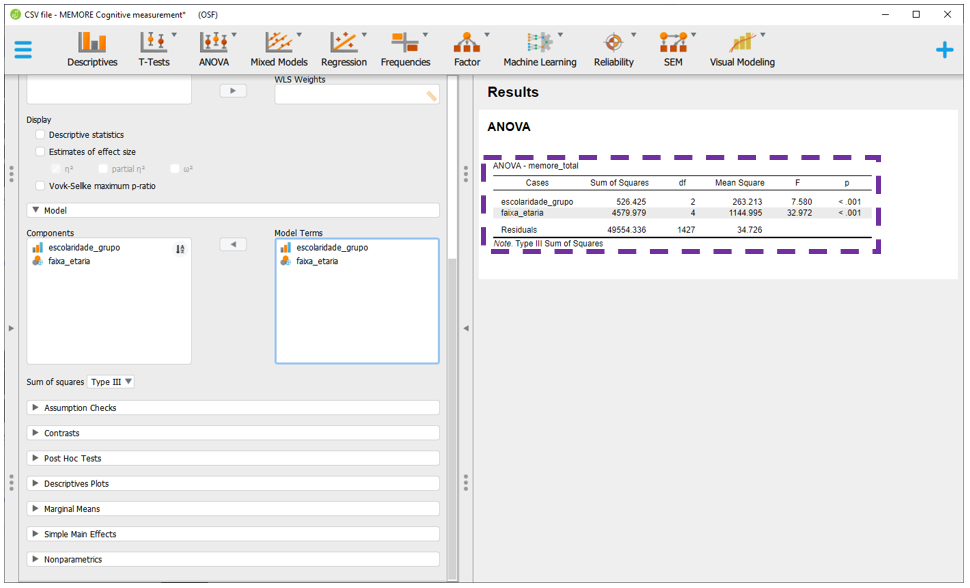The image size is (970, 588).
Task: Select faixa_etaria in Model Terms list
Action: [x=317, y=261]
